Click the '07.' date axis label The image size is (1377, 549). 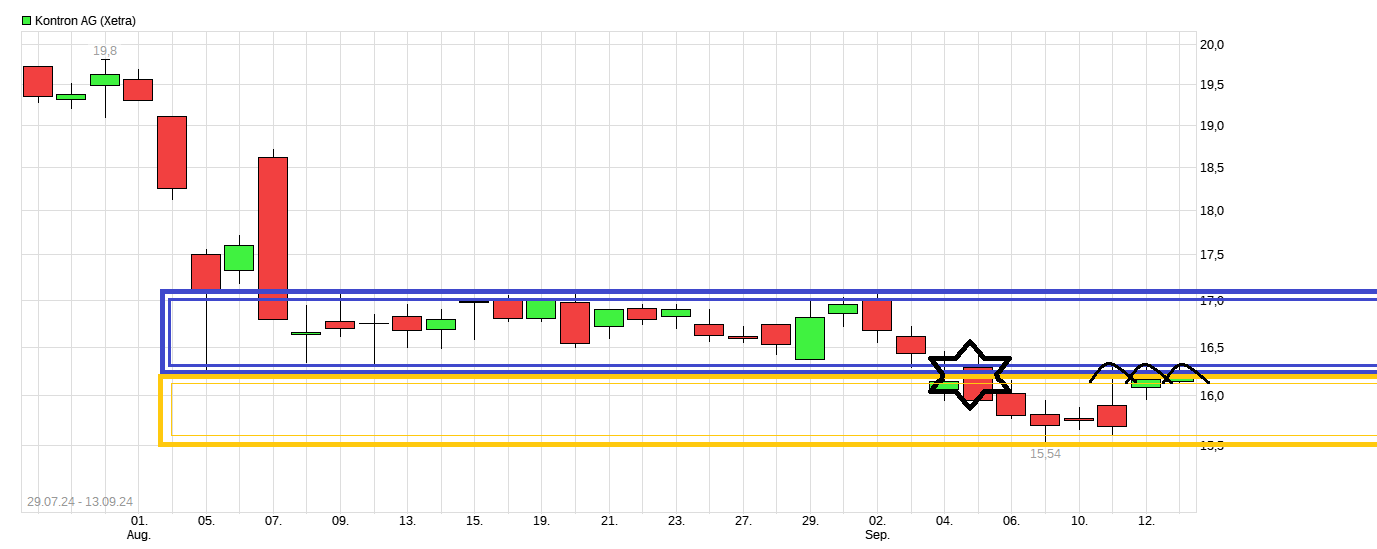273,521
